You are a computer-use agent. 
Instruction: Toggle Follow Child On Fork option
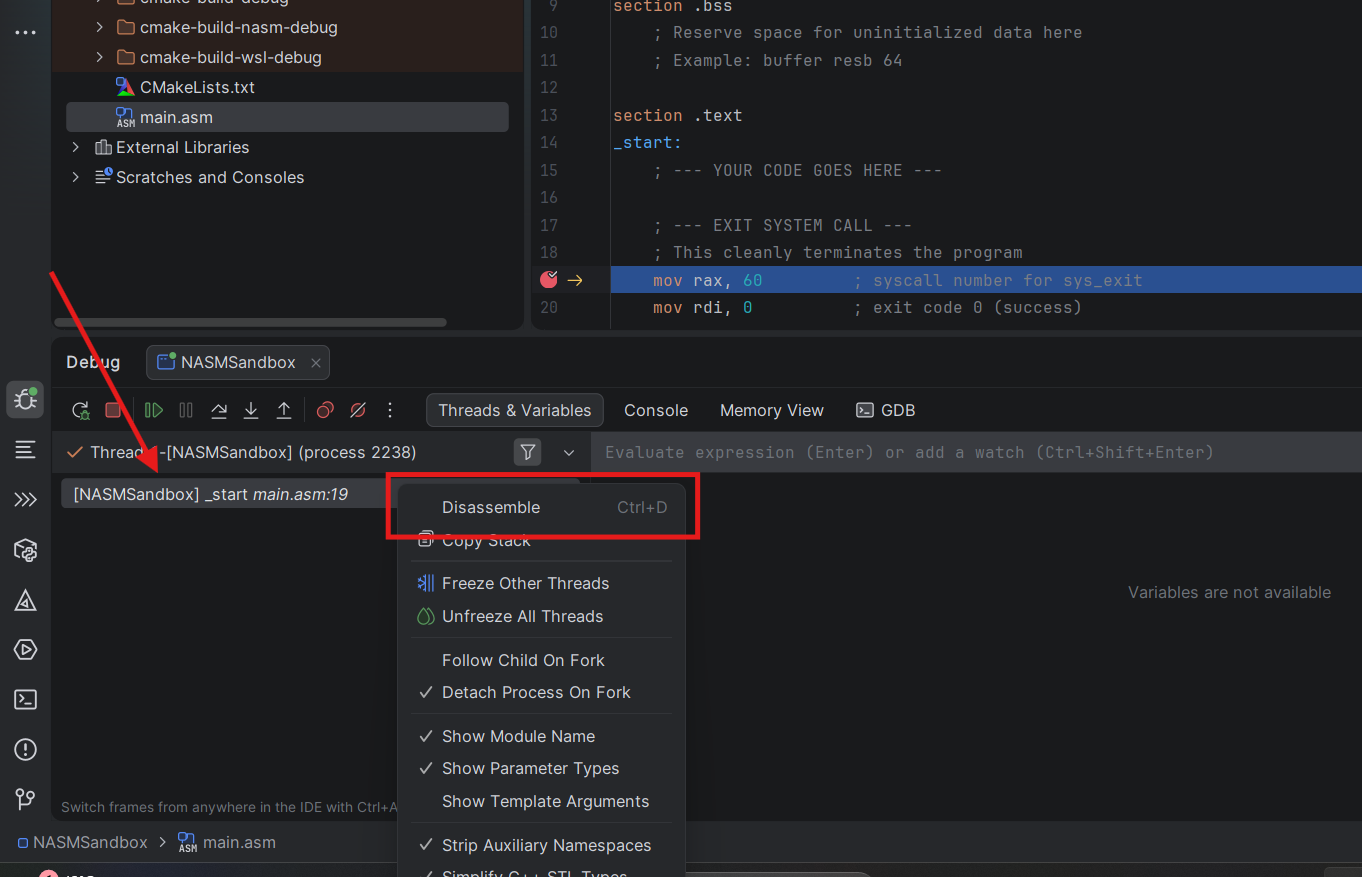pyautogui.click(x=541, y=660)
